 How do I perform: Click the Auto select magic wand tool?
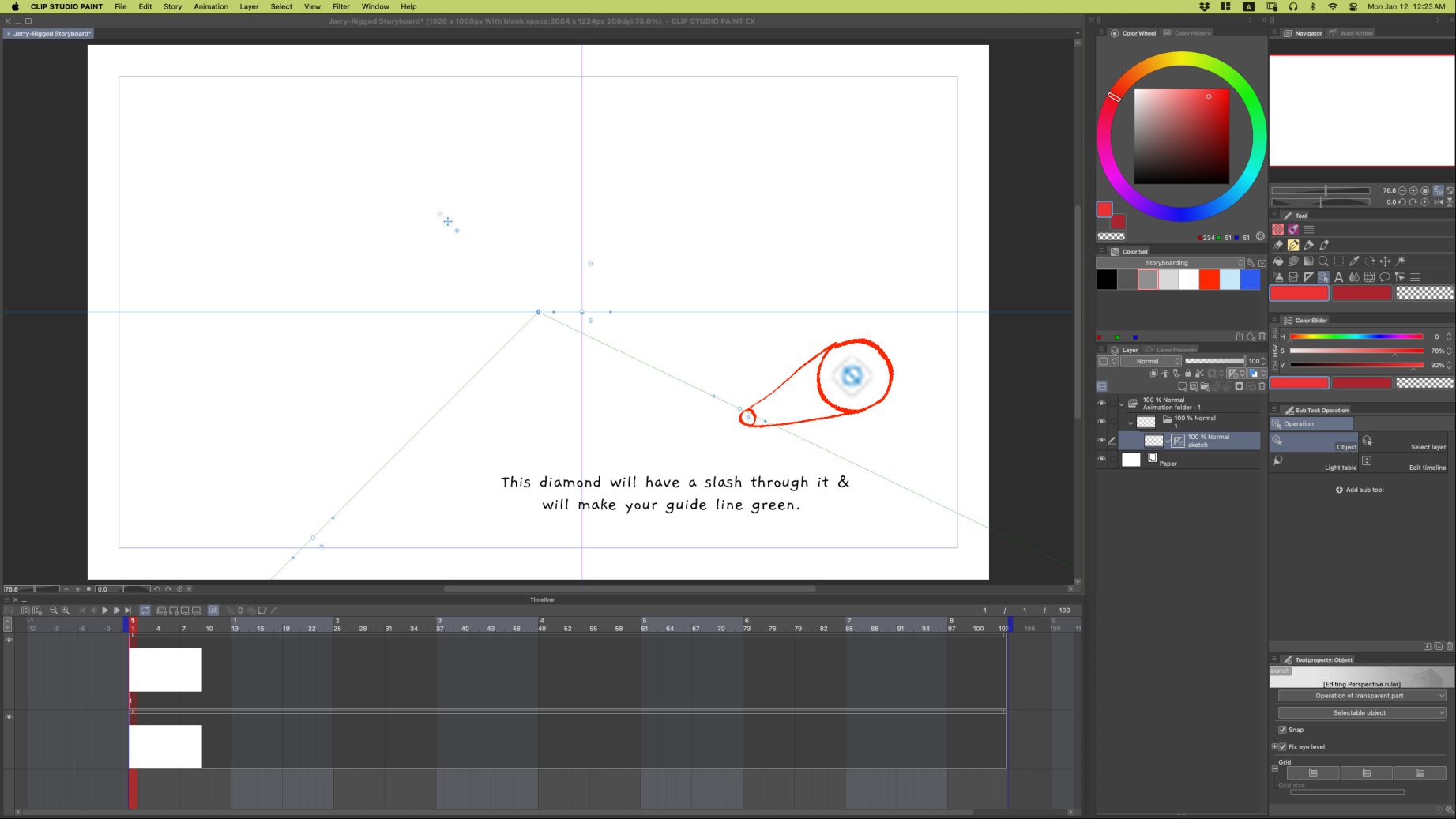click(1400, 261)
